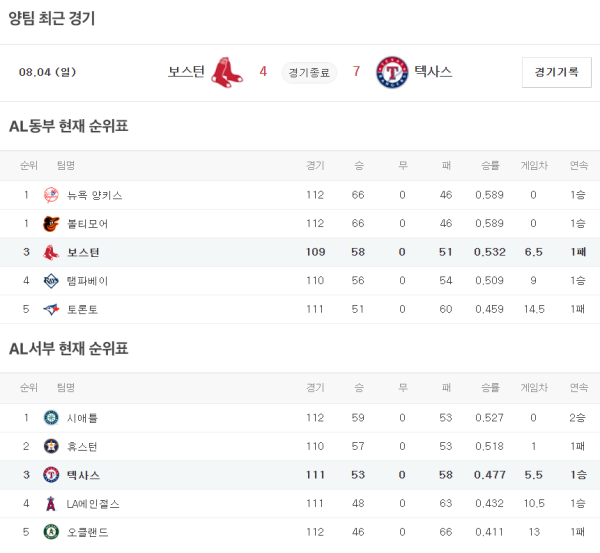Select the 보스턴 row in AL East standings
The height and width of the screenshot is (553, 600).
(300, 253)
